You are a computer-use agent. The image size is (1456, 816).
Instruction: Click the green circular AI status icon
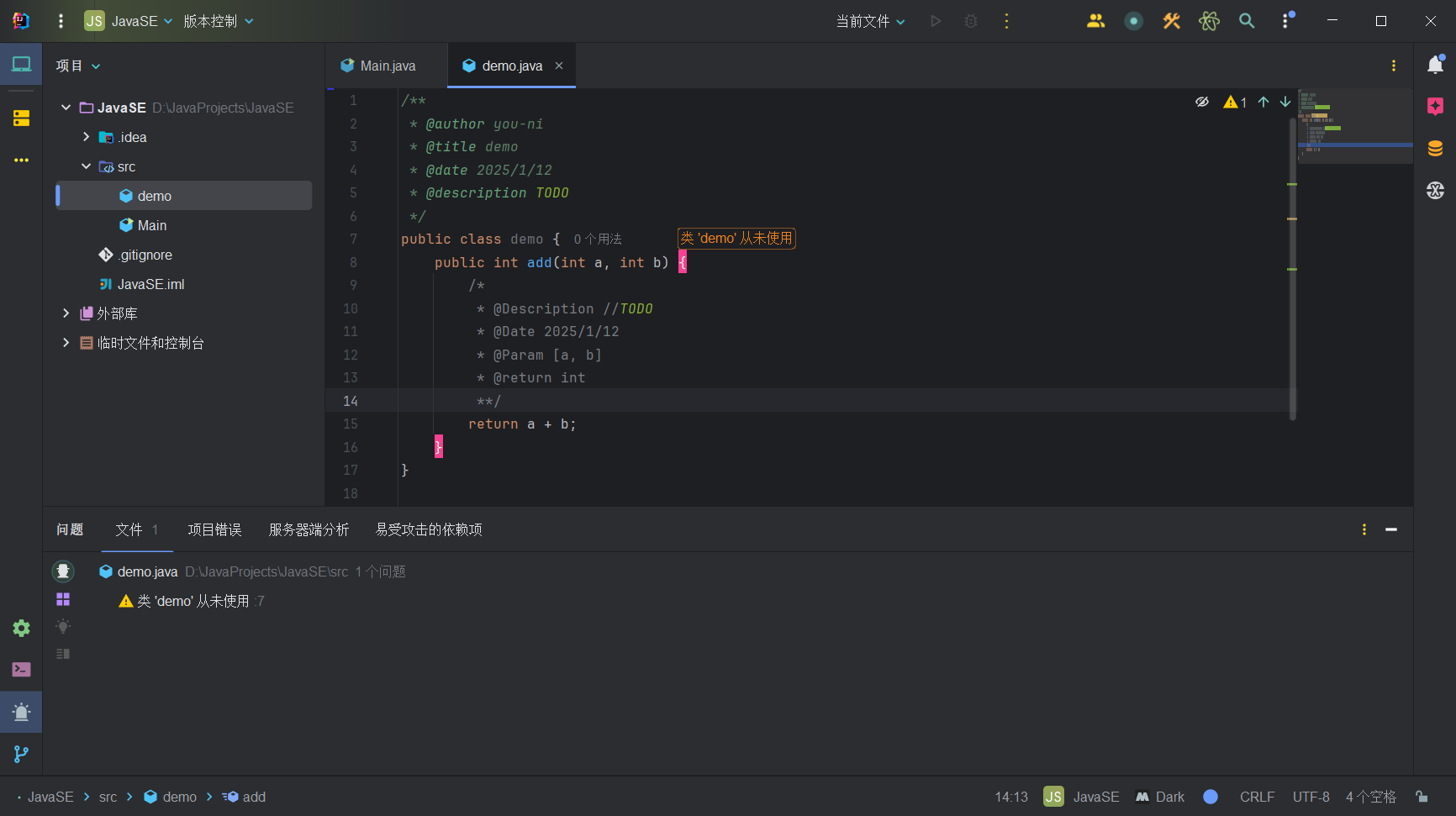coord(1133,21)
